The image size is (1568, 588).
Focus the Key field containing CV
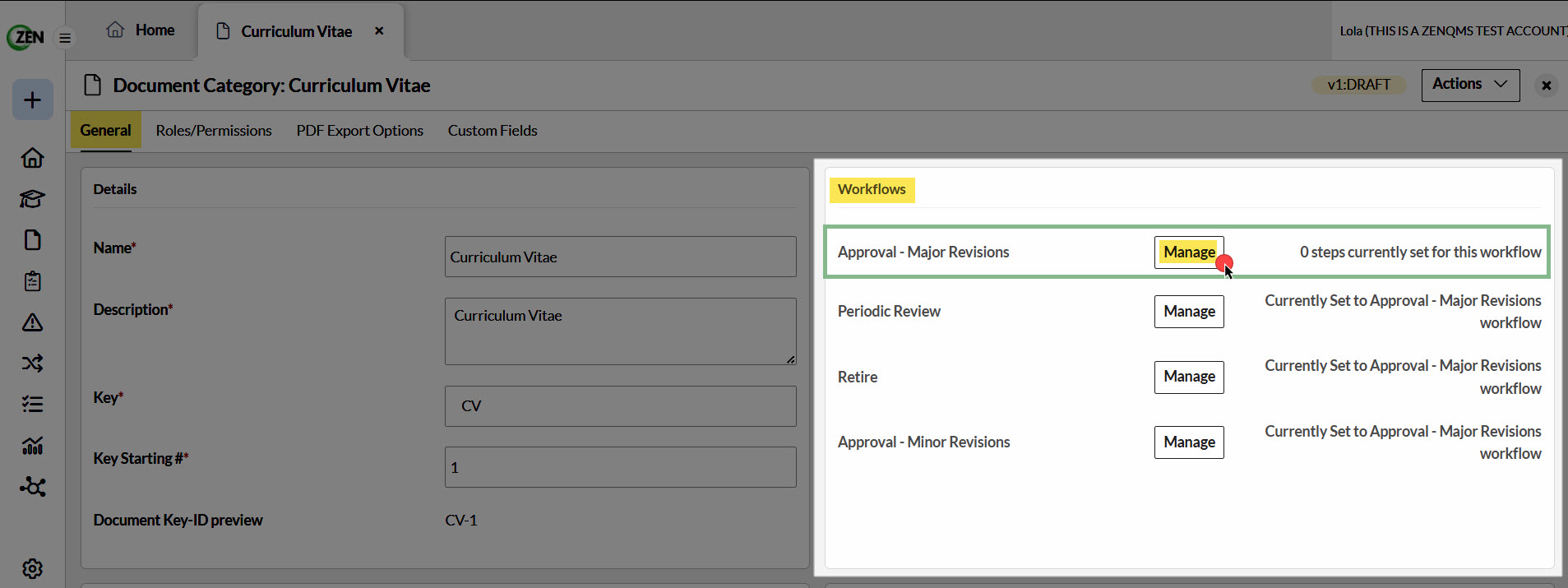(620, 406)
